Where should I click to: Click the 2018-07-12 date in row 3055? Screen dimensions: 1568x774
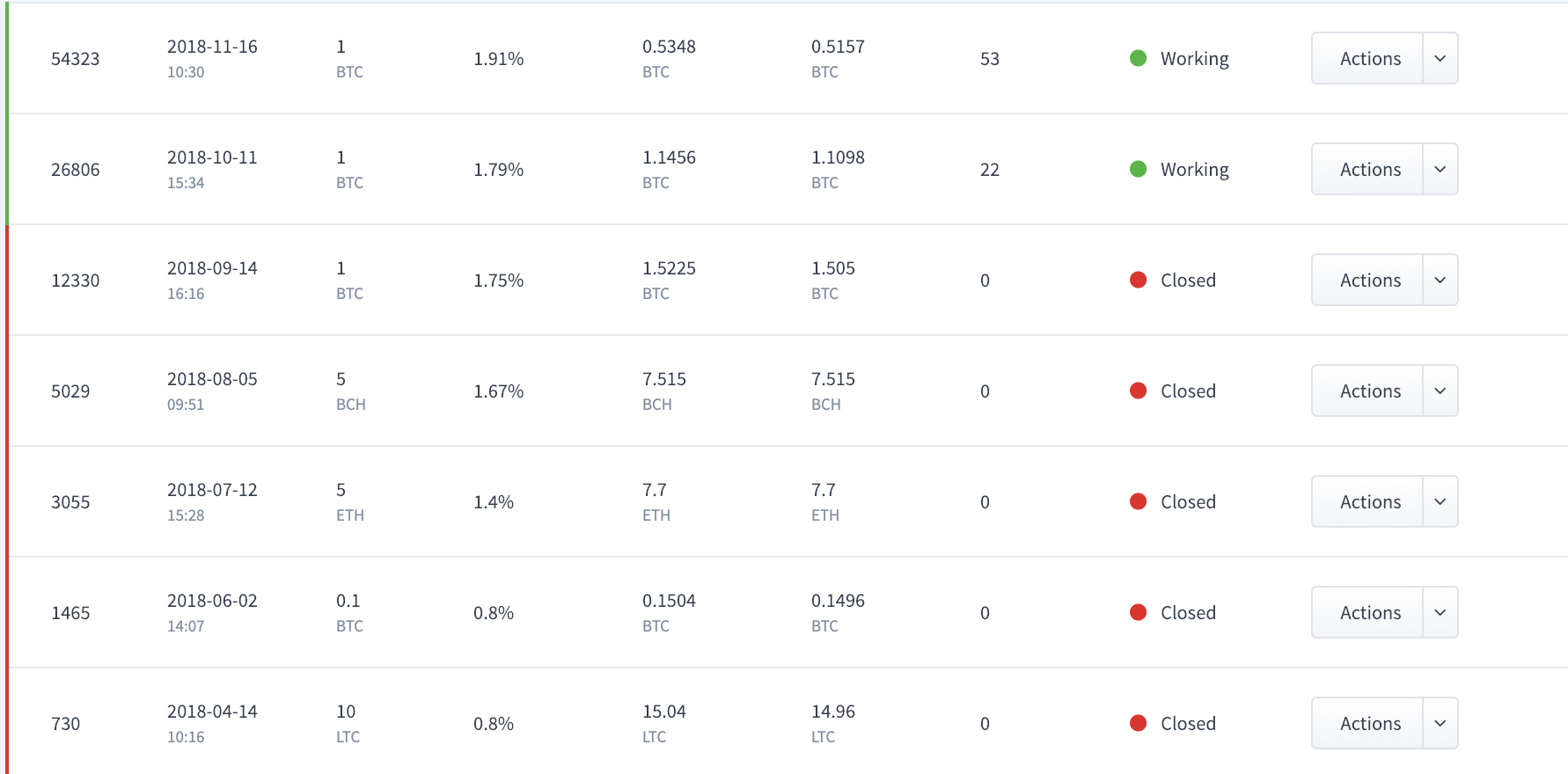pyautogui.click(x=212, y=490)
